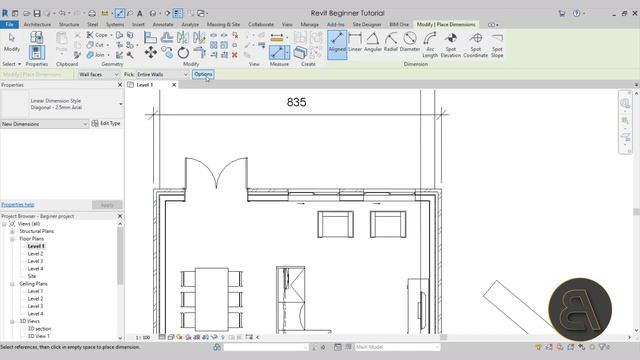Select the Arc Length dimension tool
Image resolution: width=640 pixels, height=360 pixels.
[x=430, y=45]
